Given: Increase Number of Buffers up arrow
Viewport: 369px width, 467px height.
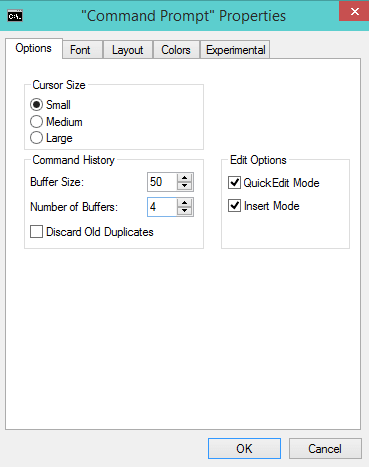Looking at the screenshot, I should (184, 203).
